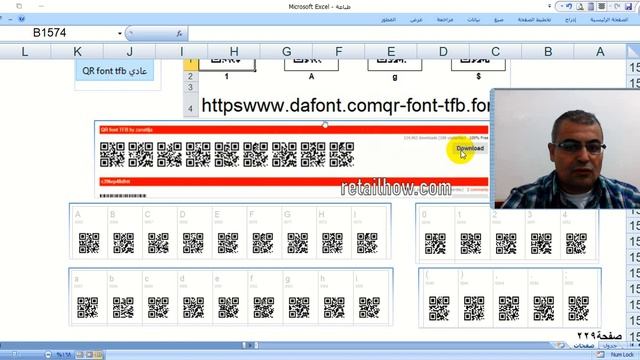Select column header E
This screenshot has width=640, height=360.
(x=391, y=51)
